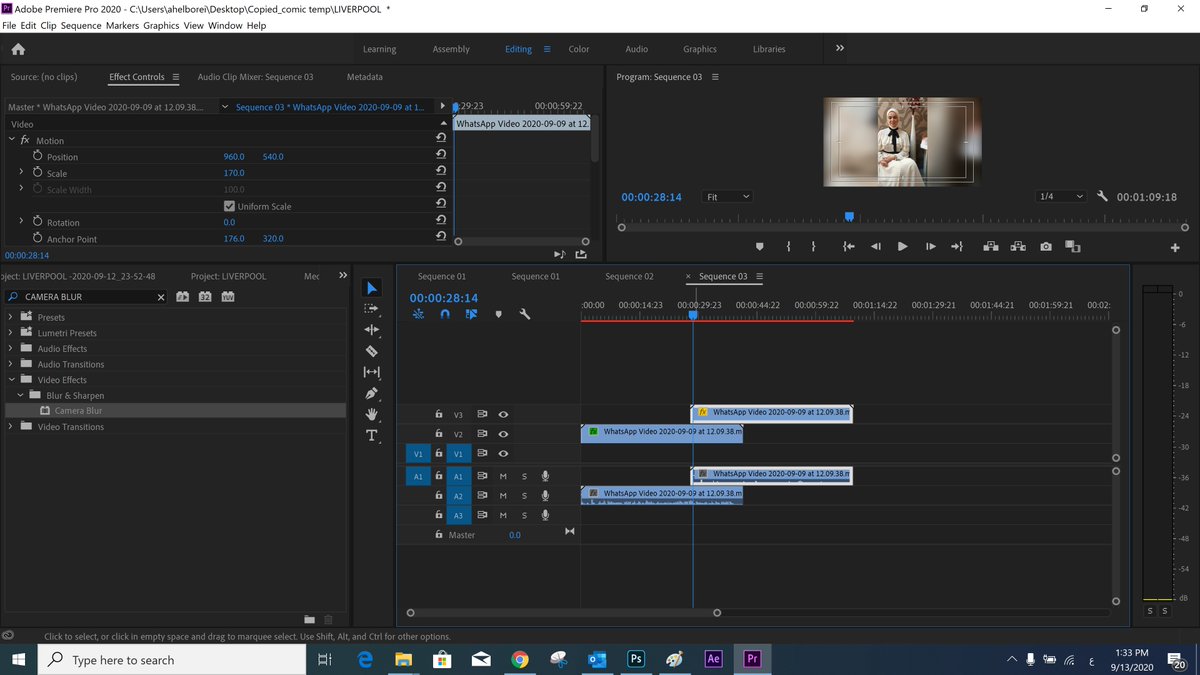Choose the Track Select Forward tool

pos(371,309)
